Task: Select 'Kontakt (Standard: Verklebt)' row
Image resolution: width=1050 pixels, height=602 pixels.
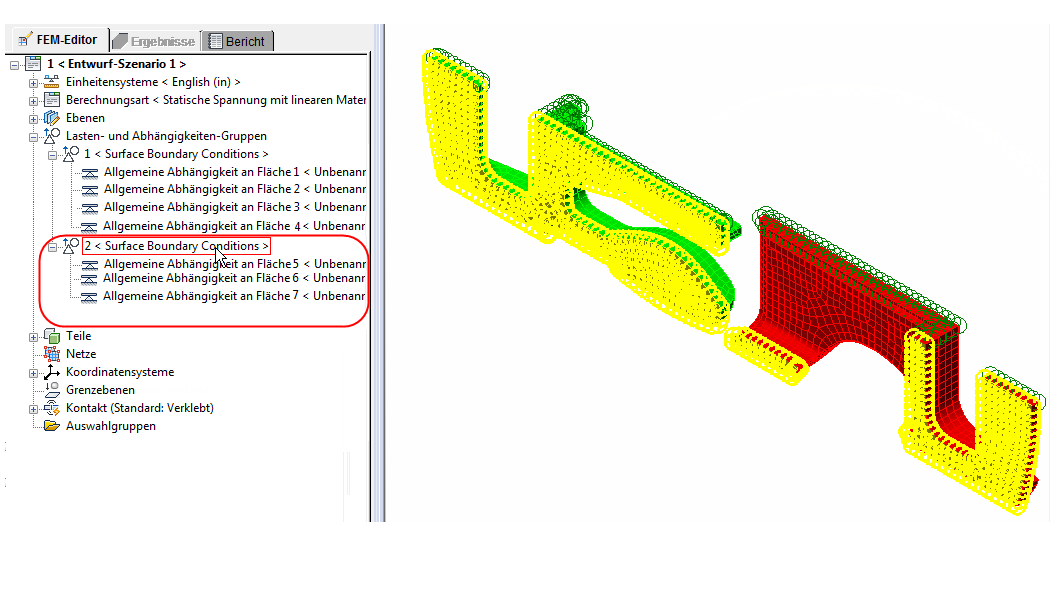Action: (x=140, y=408)
